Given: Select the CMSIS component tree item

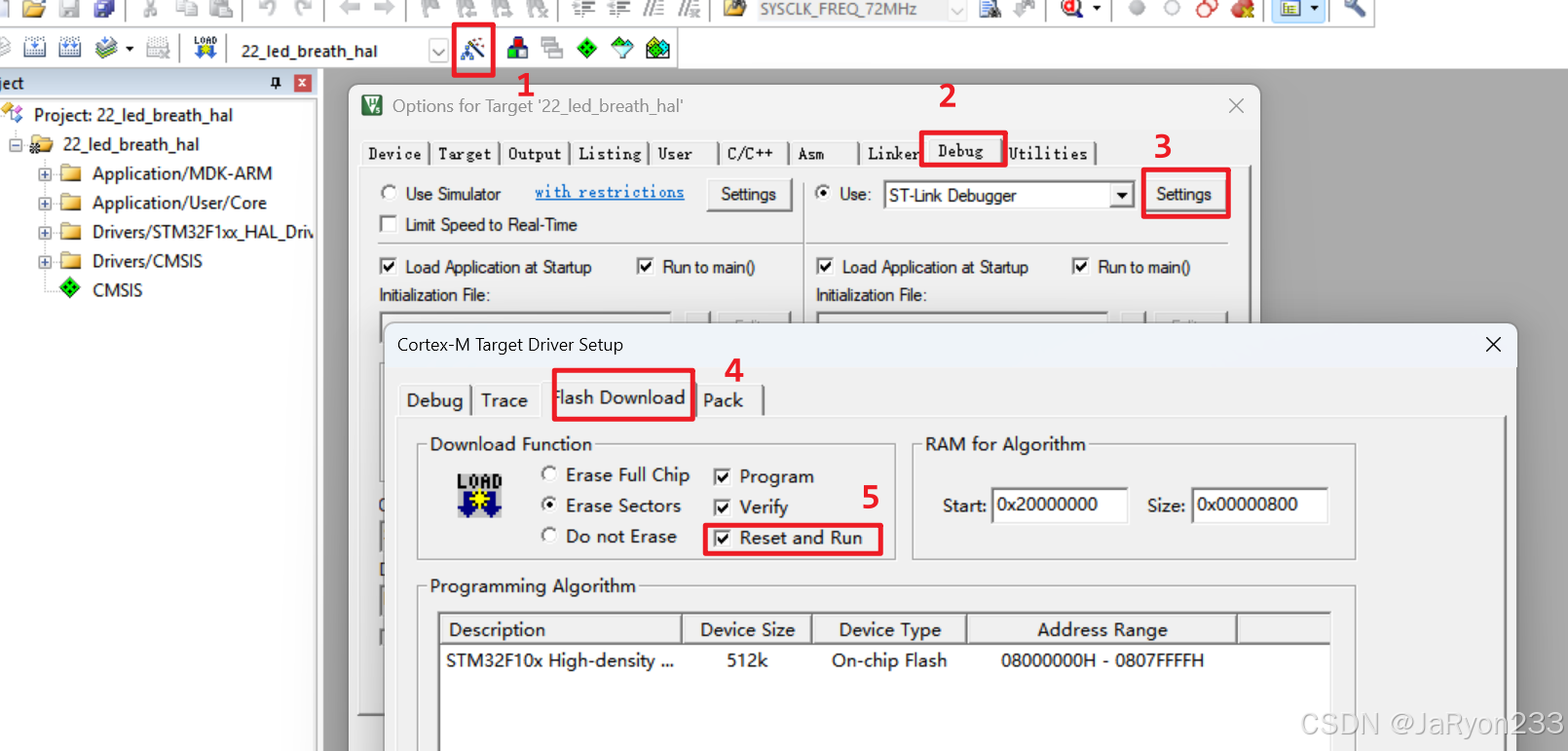Looking at the screenshot, I should [117, 290].
